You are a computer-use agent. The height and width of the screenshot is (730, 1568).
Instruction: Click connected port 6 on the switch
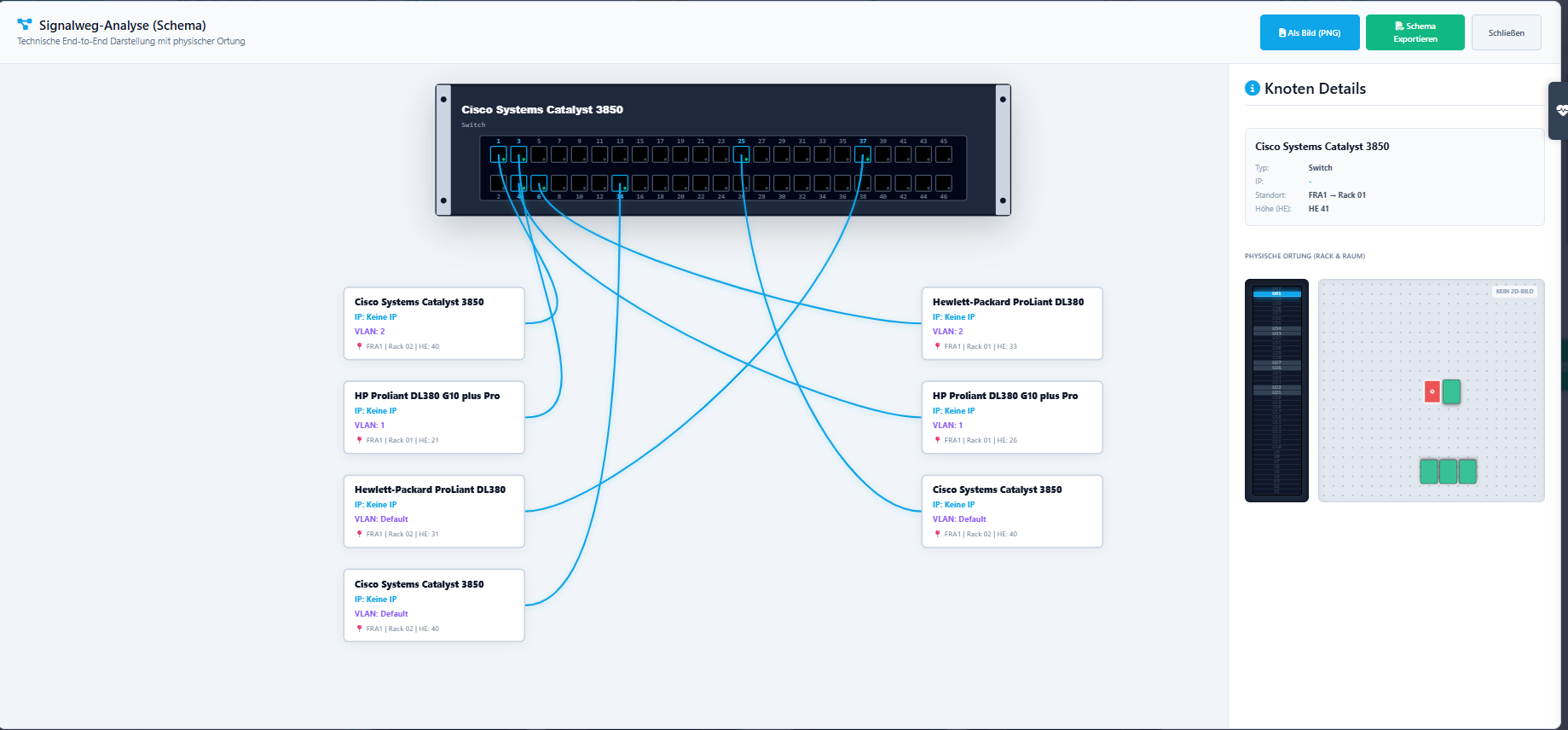539,183
